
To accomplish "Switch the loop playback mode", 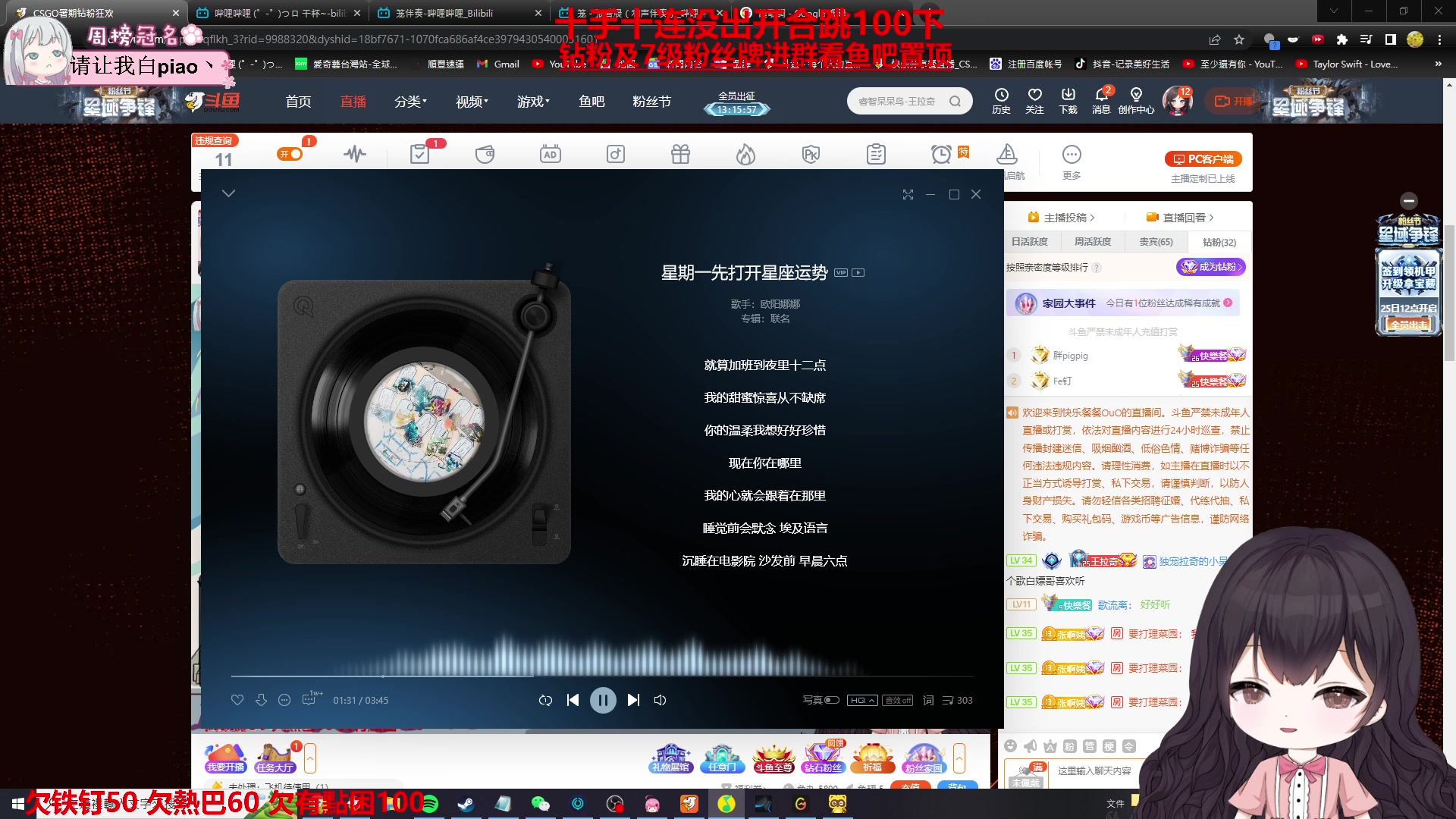I will [545, 700].
